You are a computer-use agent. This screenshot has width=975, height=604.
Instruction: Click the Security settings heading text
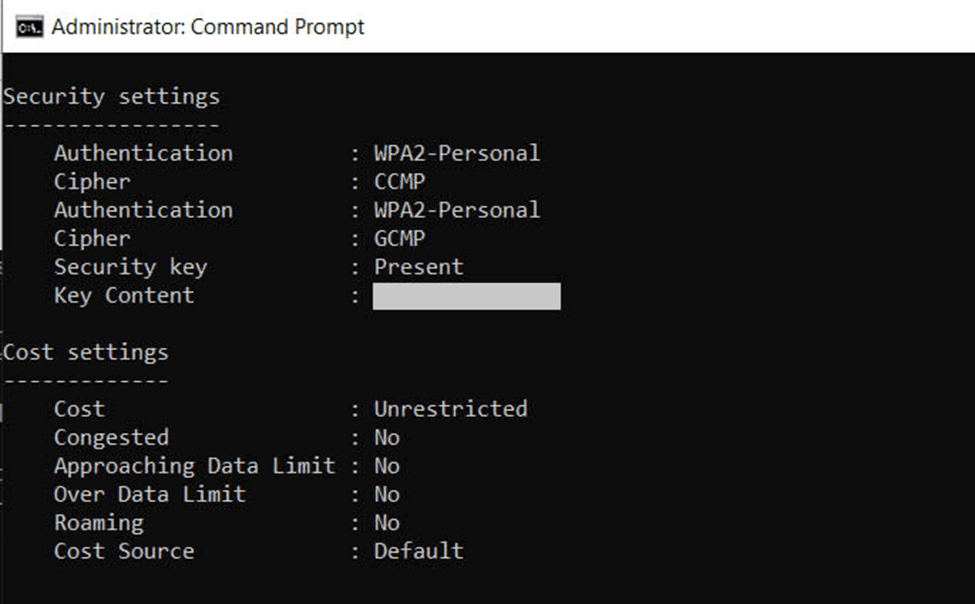pyautogui.click(x=111, y=97)
